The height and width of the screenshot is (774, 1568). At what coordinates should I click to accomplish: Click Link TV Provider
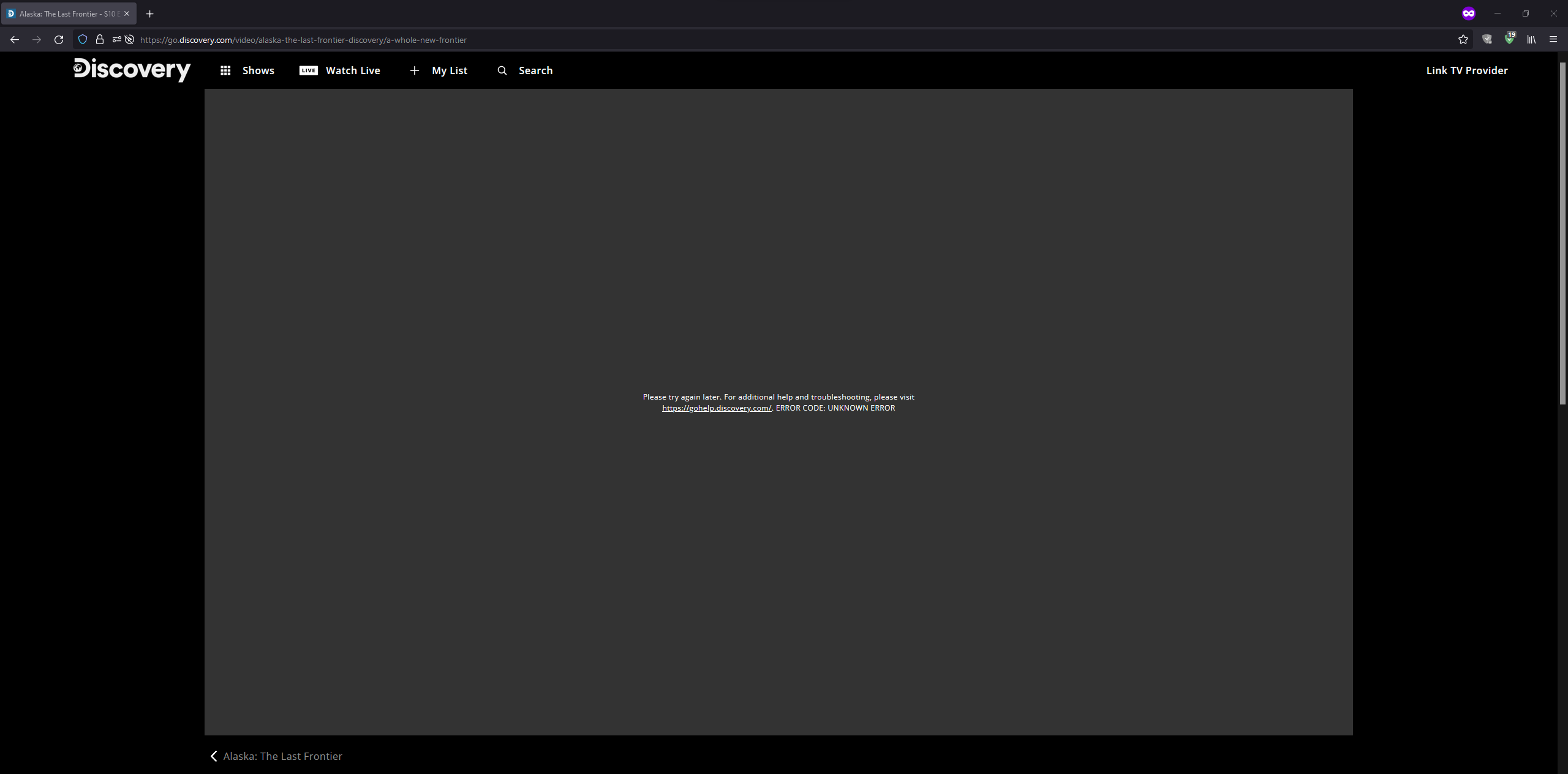pyautogui.click(x=1466, y=70)
